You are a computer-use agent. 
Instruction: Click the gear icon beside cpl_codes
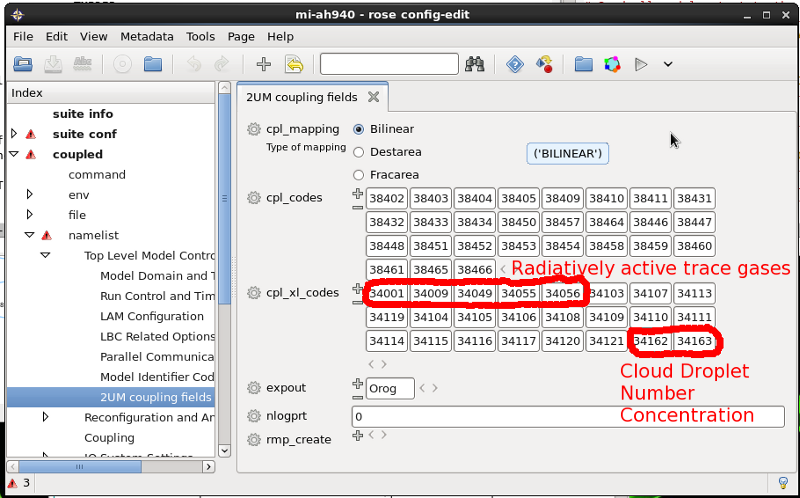pos(254,197)
